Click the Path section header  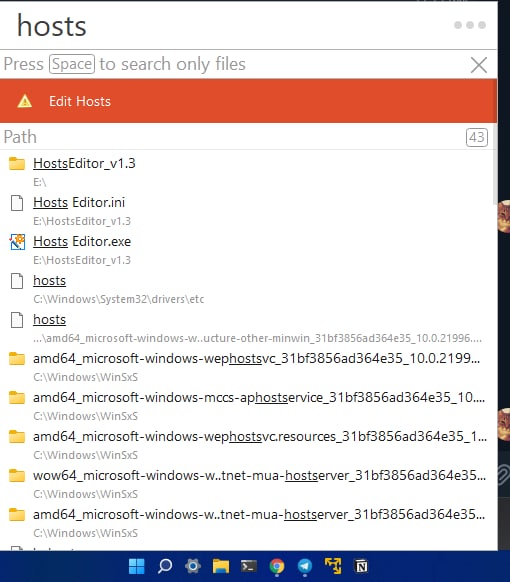click(x=20, y=137)
